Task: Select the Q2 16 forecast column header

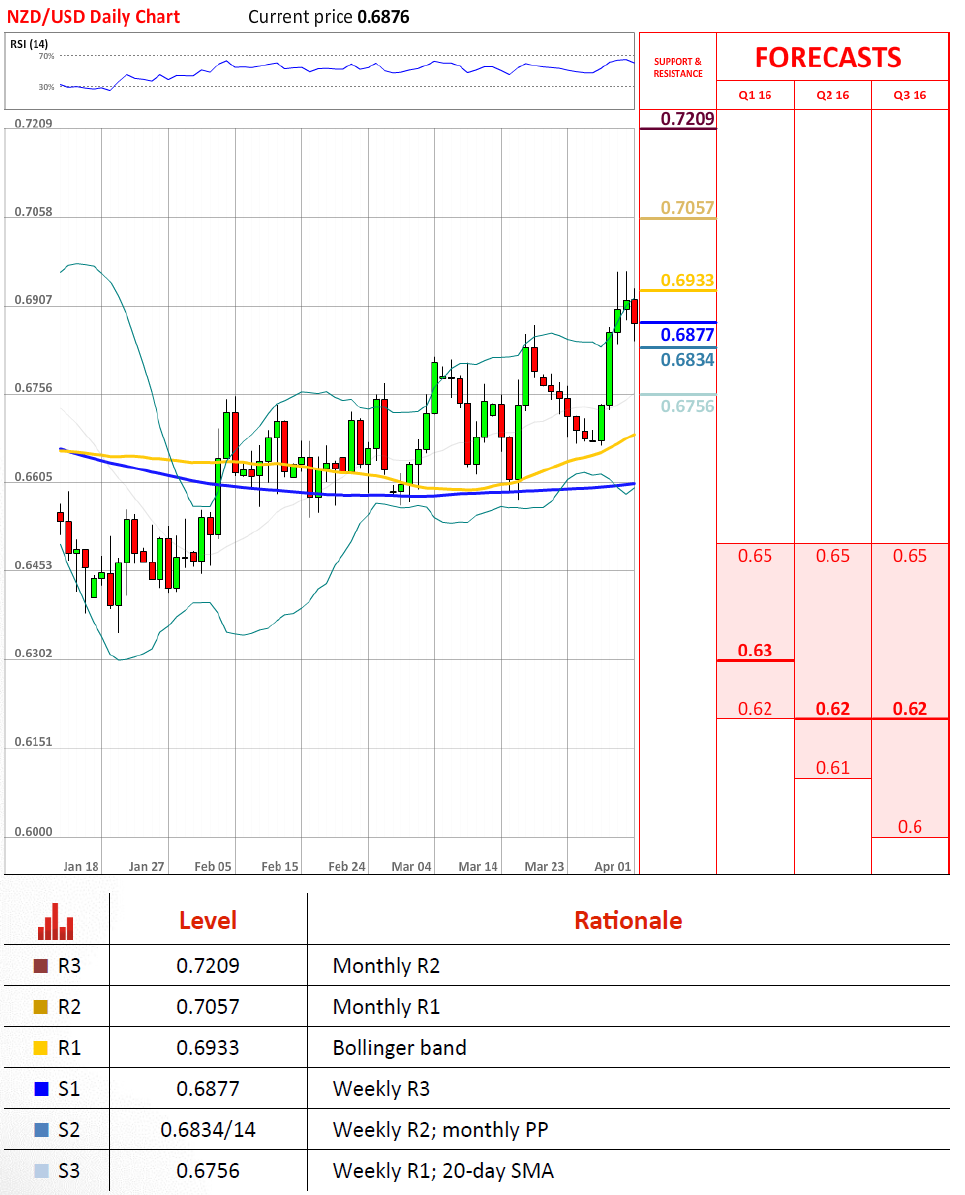Action: click(832, 95)
